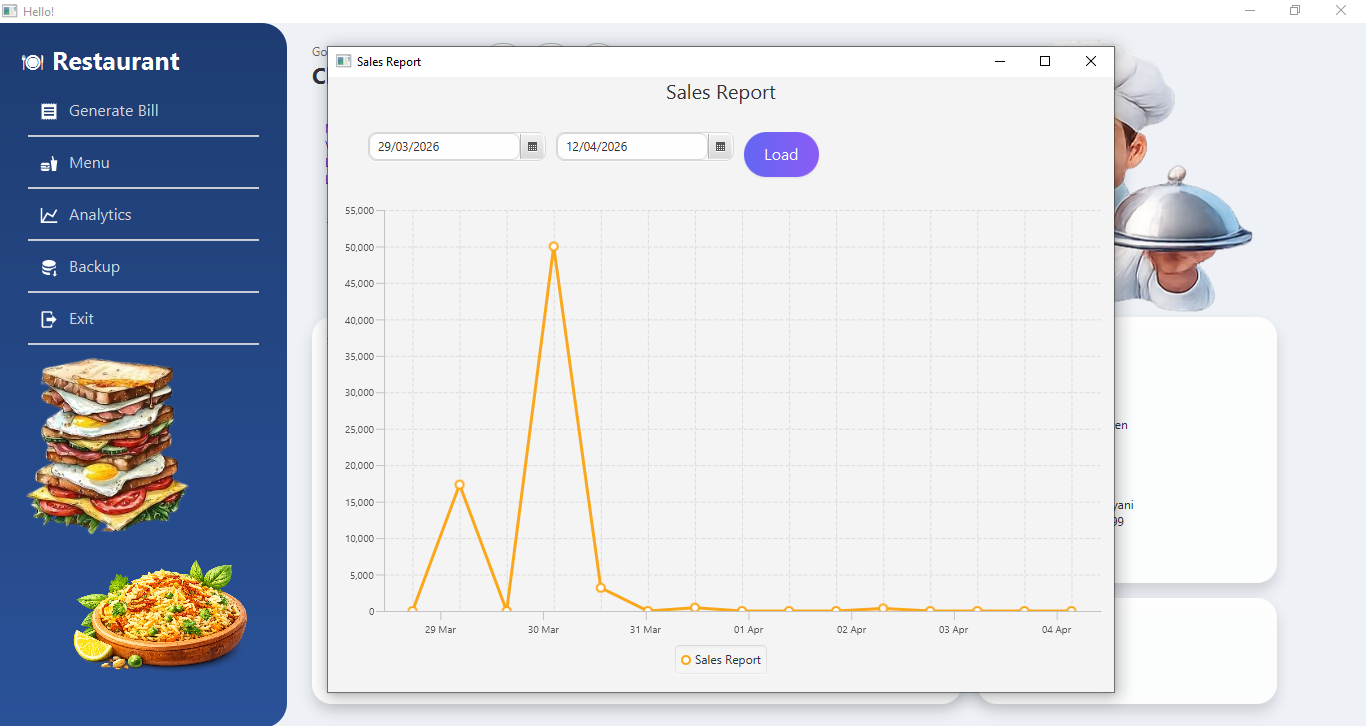The width and height of the screenshot is (1366, 726).
Task: Maximize the Sales Report window
Action: 1045,61
